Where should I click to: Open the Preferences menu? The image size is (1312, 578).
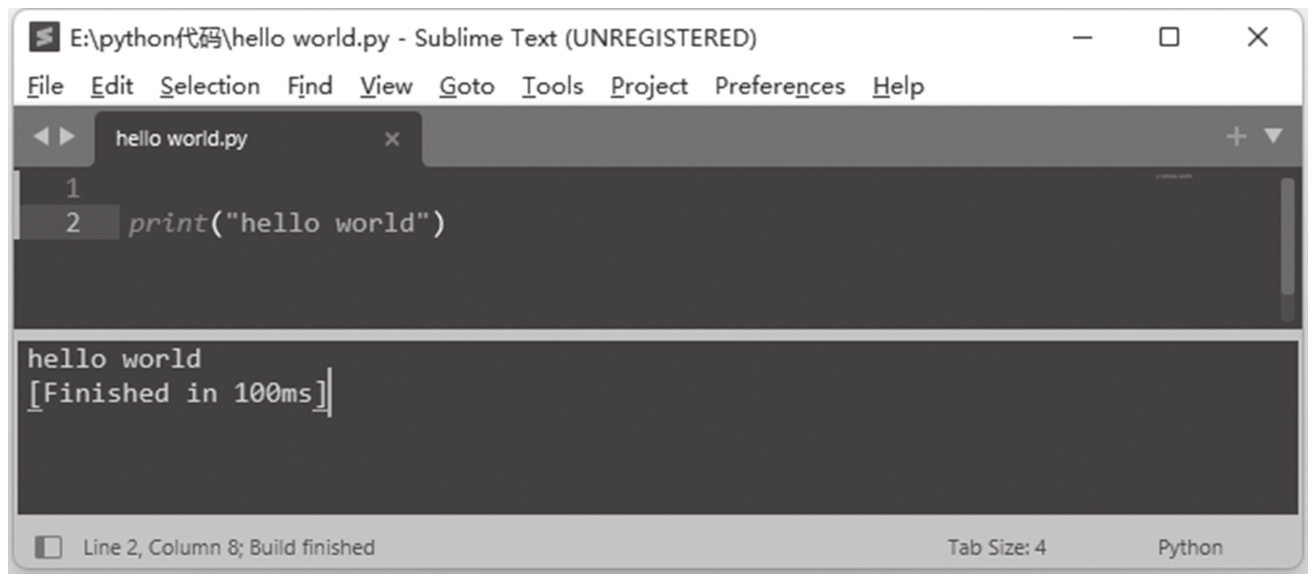pyautogui.click(x=779, y=87)
